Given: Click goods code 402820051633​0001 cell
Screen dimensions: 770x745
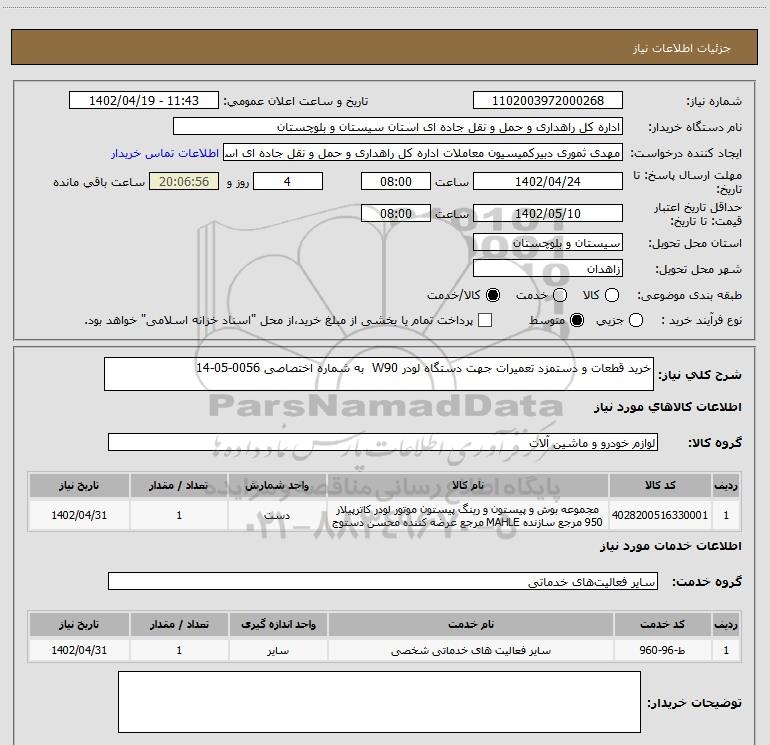Looking at the screenshot, I should click(660, 515).
